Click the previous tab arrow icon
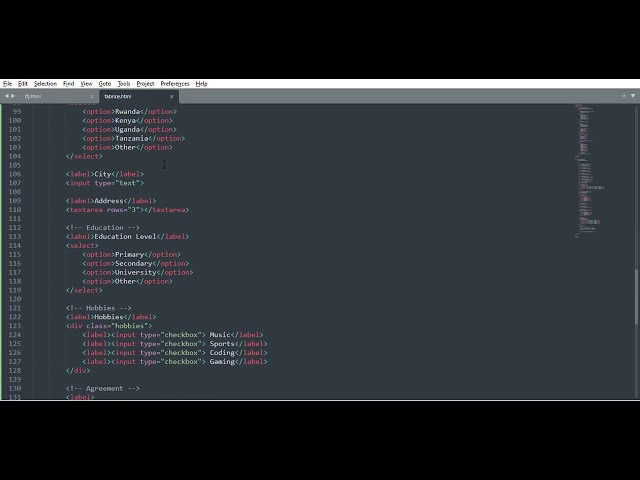Screen dimensions: 640x480 pos(5,96)
